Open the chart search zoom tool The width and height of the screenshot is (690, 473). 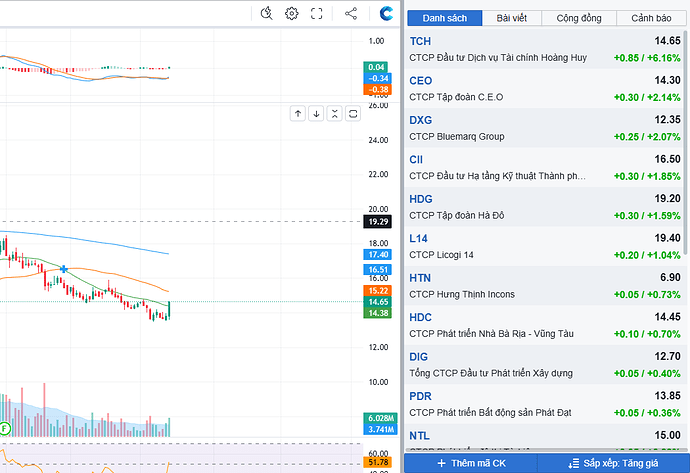point(266,14)
